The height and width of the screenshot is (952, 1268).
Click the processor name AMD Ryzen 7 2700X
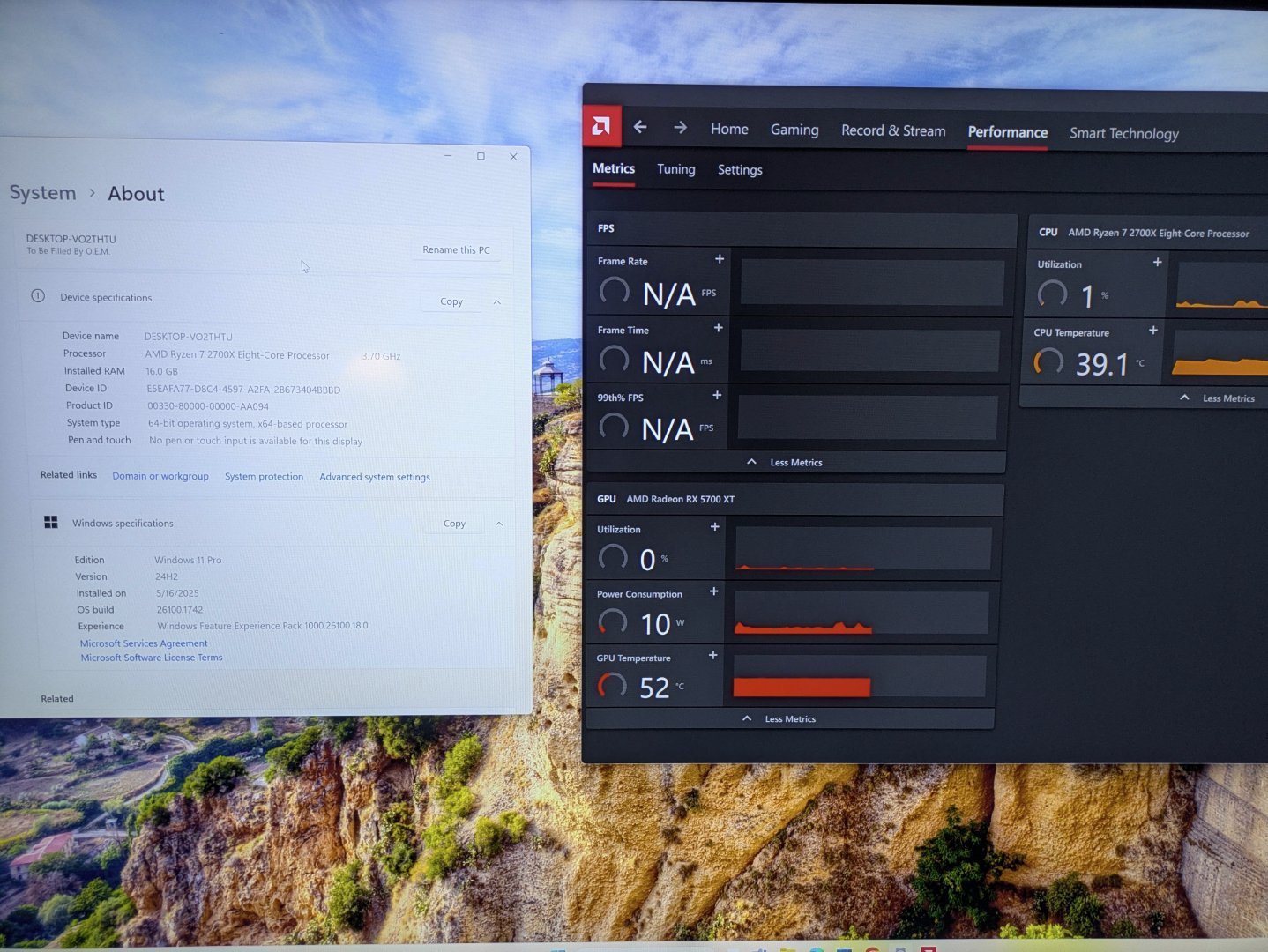coord(237,355)
